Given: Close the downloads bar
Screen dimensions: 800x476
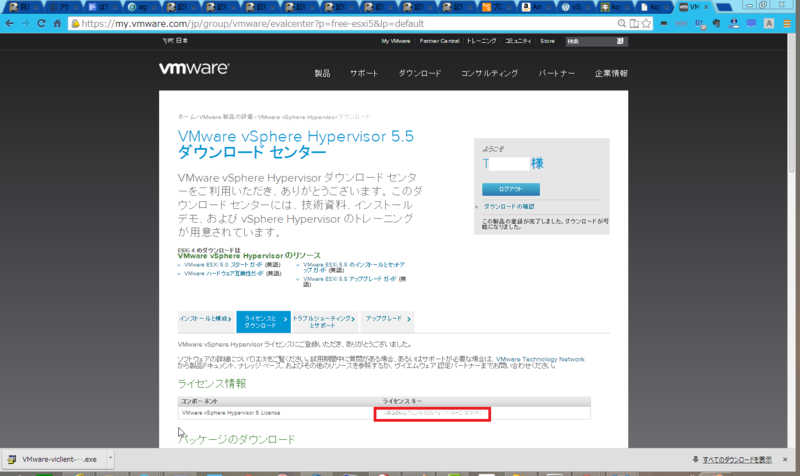Looking at the screenshot, I should click(785, 460).
